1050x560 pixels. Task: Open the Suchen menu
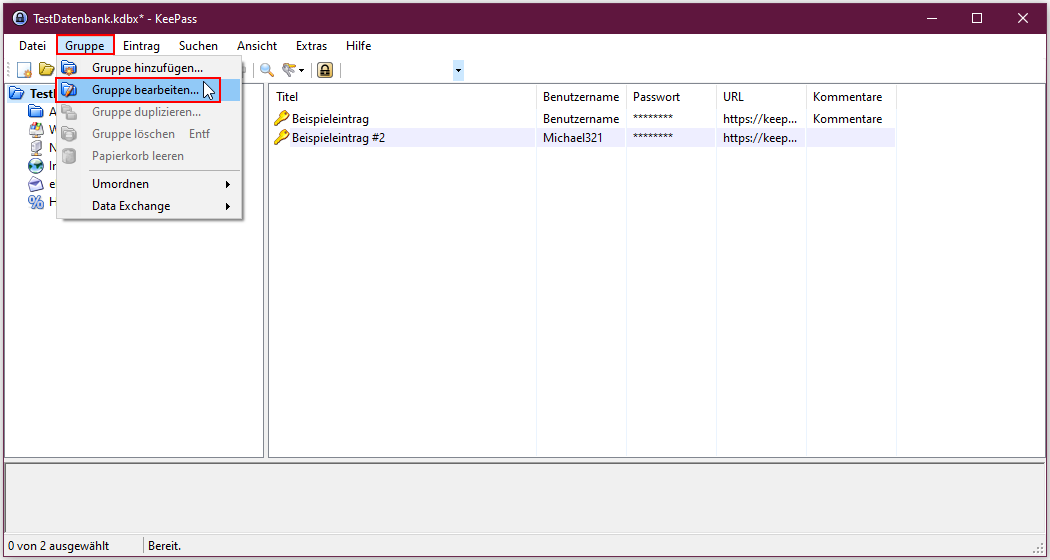click(x=198, y=46)
